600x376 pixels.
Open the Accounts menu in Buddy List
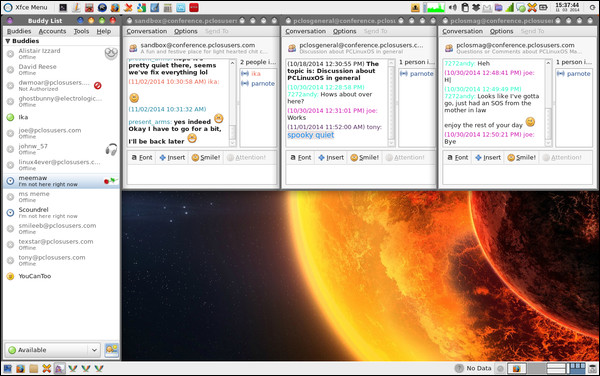click(x=52, y=31)
